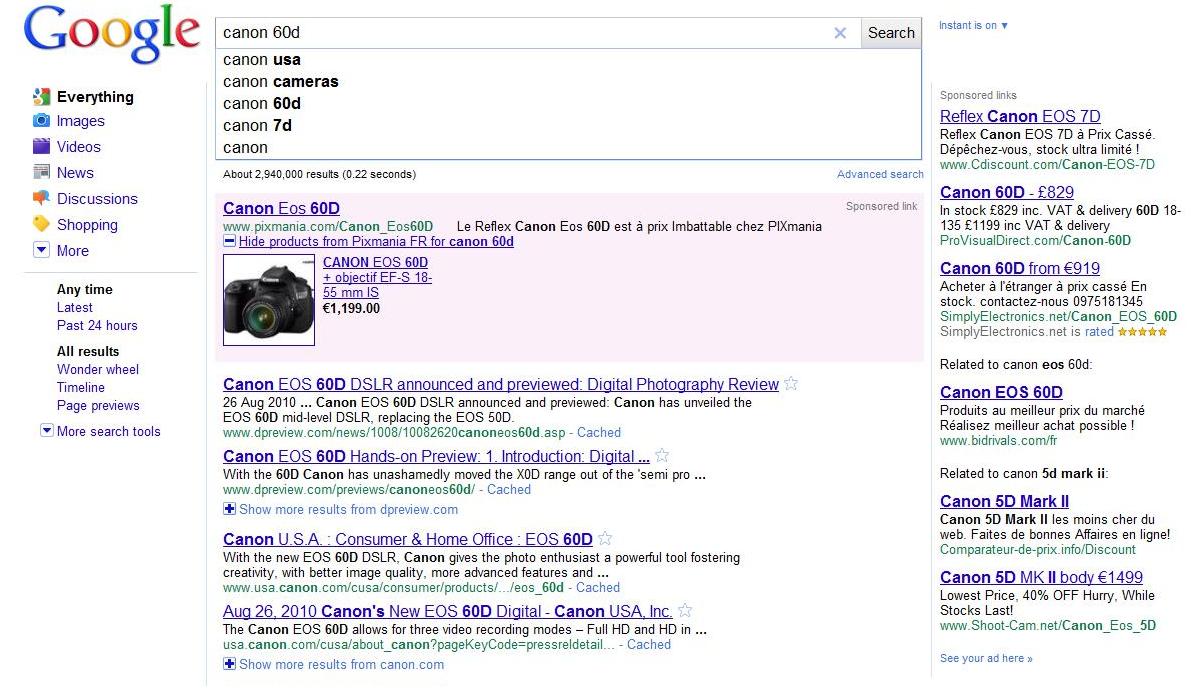Select the All results filter
This screenshot has height=690, width=1192.
(88, 351)
